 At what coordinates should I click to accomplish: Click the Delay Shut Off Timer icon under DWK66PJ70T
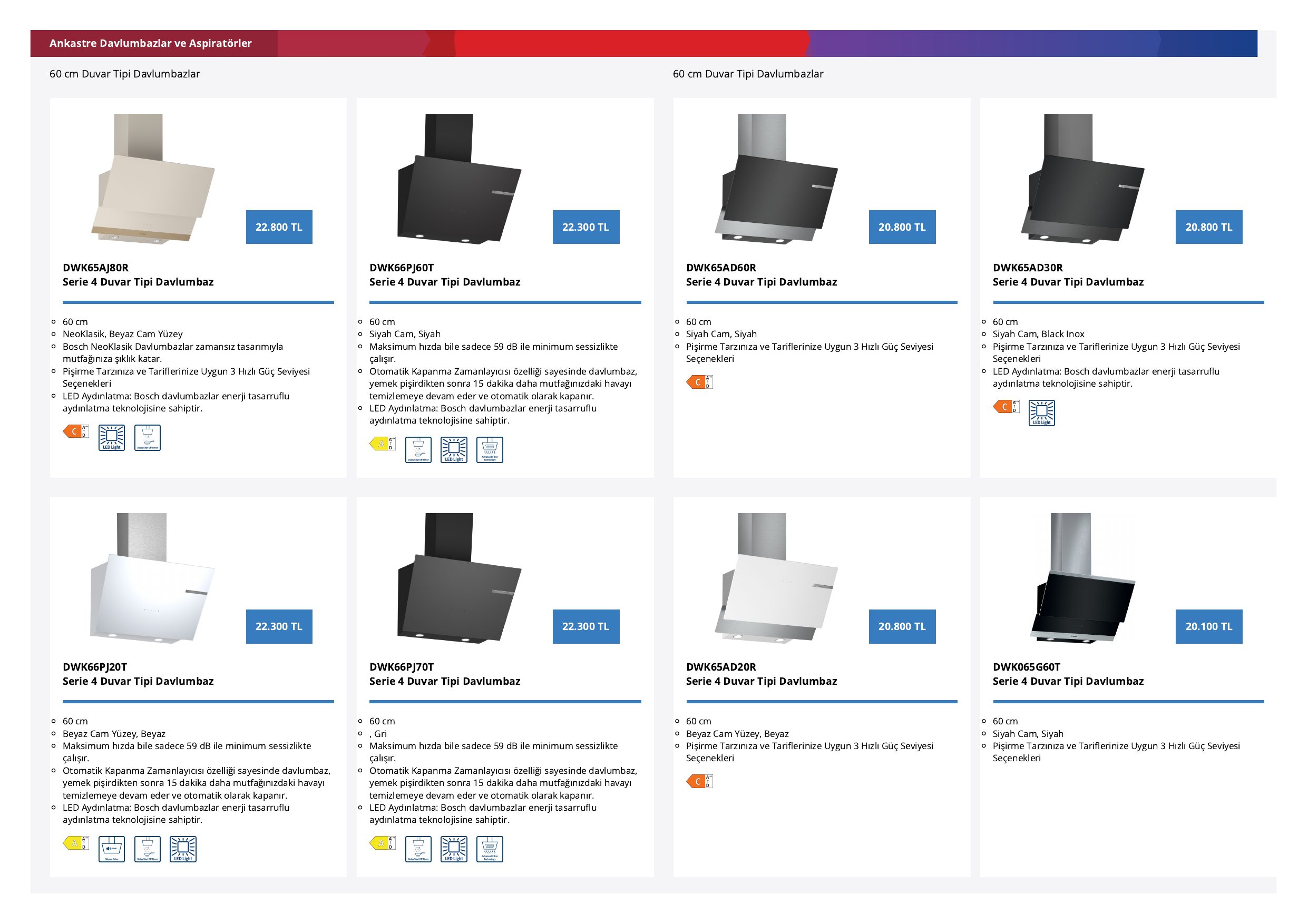(x=419, y=849)
